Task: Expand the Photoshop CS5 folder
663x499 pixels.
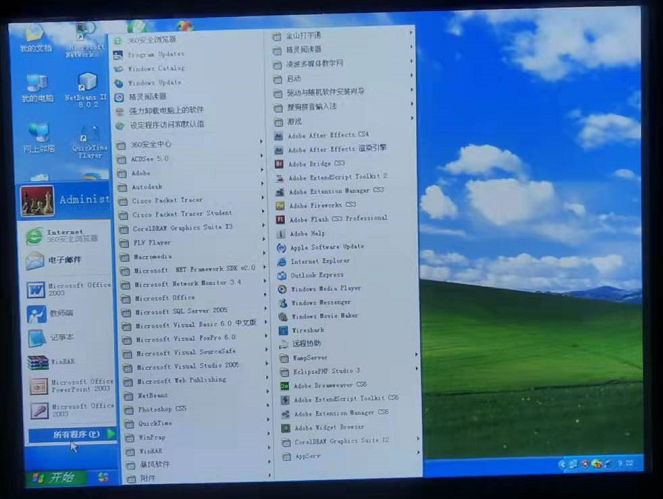Action: pyautogui.click(x=166, y=408)
